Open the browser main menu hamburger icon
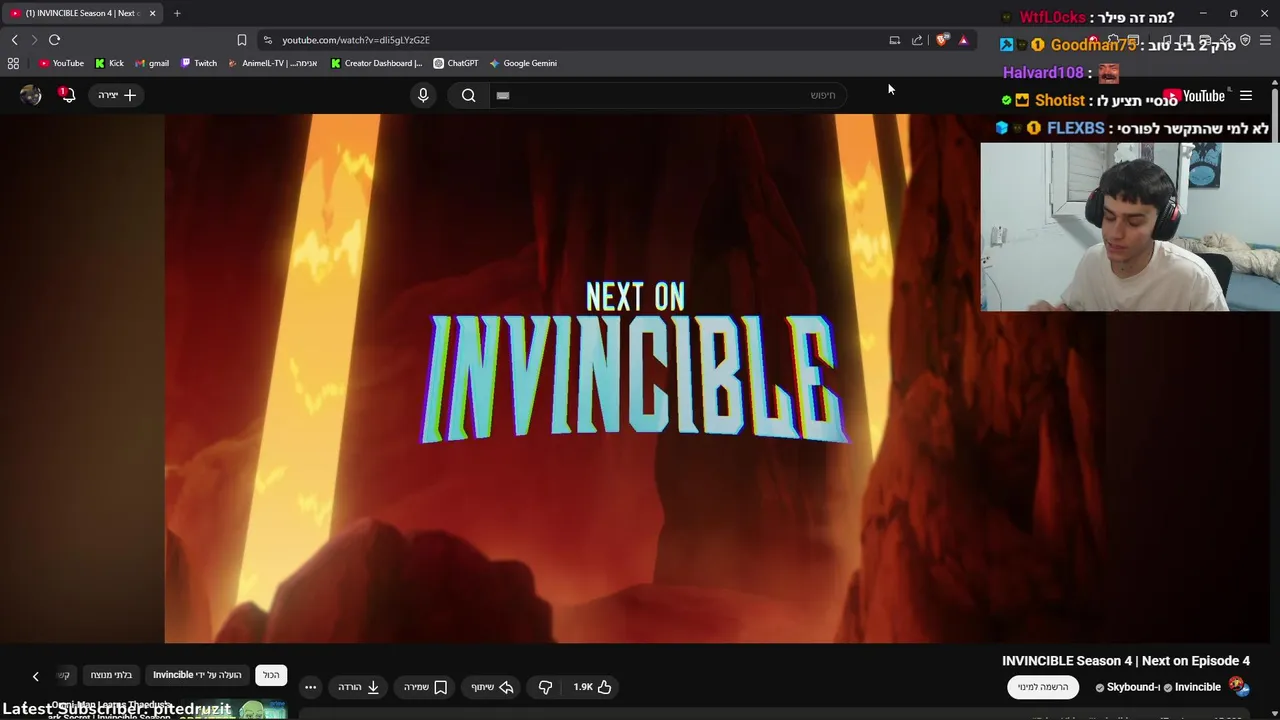The width and height of the screenshot is (1280, 720). [x=1265, y=40]
